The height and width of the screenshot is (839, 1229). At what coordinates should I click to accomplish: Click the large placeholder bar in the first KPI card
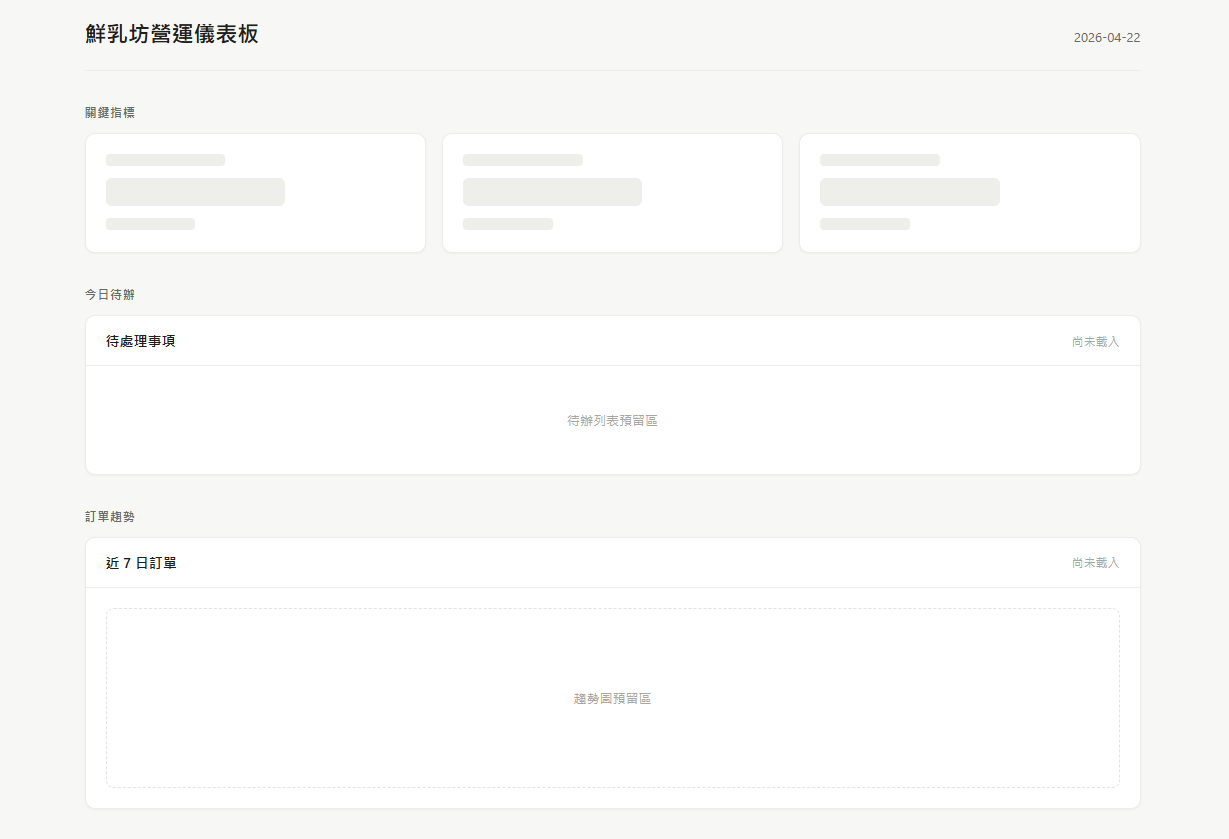pos(195,192)
